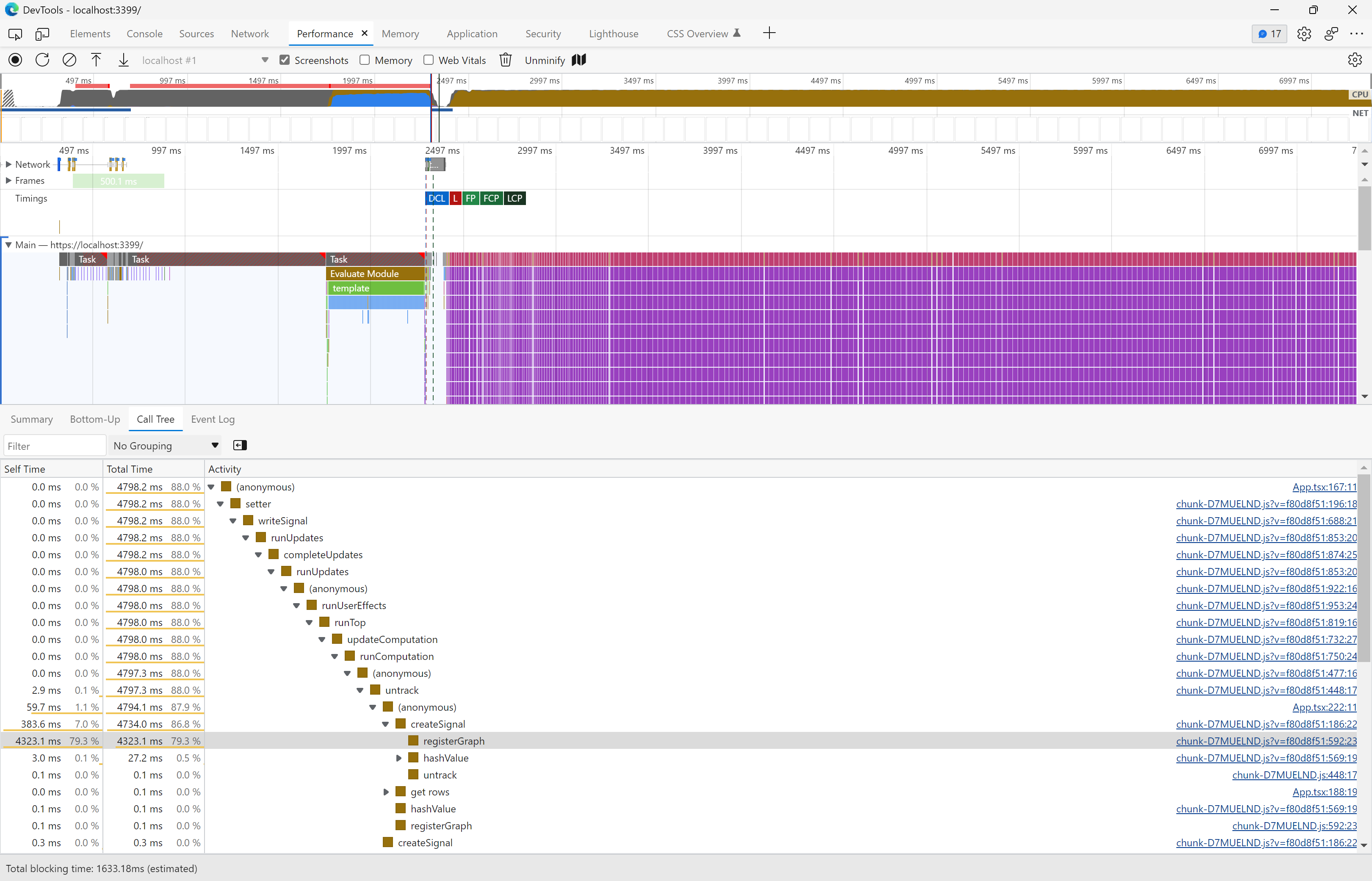Screen dimensions: 1372x881
Task: Expand the hashValue row under createSignal
Action: coord(398,758)
